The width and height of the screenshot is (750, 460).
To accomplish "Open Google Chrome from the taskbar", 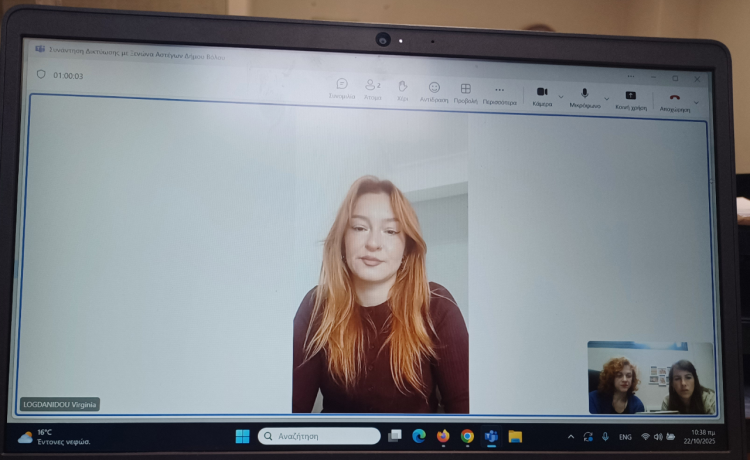I will [x=467, y=436].
